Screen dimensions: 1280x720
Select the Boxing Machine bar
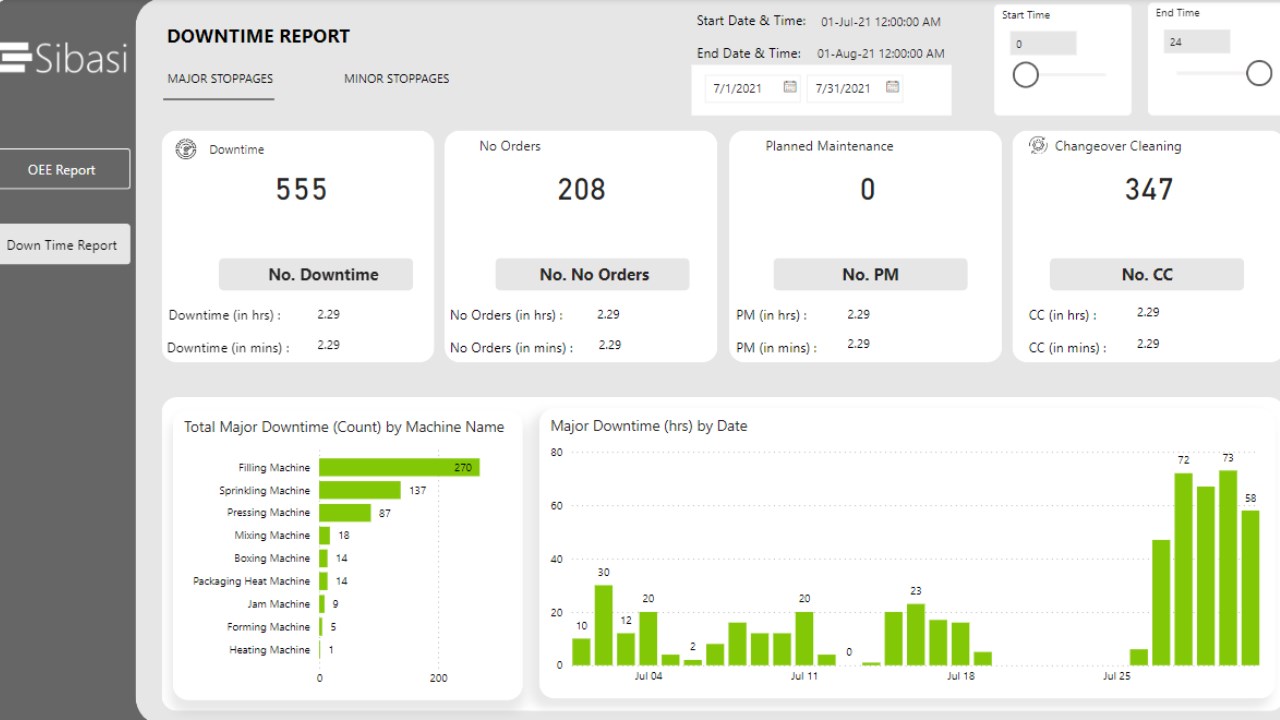pyautogui.click(x=324, y=558)
